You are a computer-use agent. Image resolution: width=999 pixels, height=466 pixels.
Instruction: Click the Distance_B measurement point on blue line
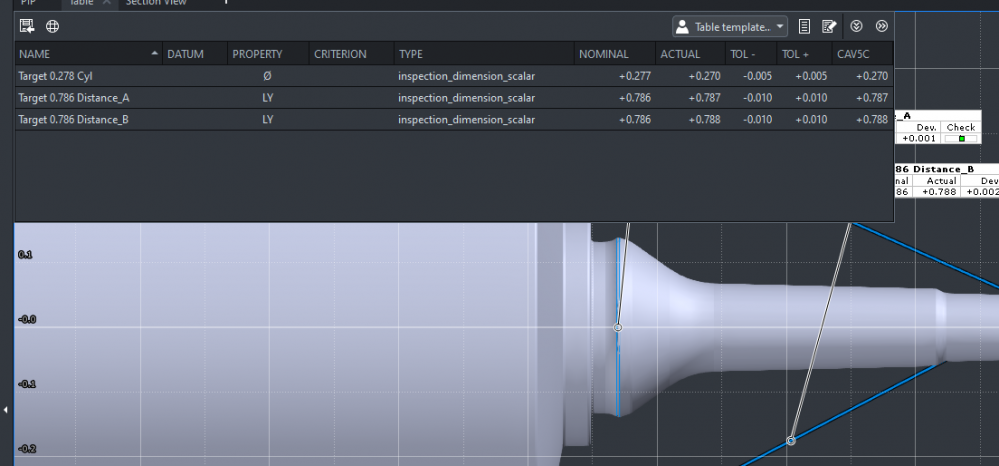(791, 440)
